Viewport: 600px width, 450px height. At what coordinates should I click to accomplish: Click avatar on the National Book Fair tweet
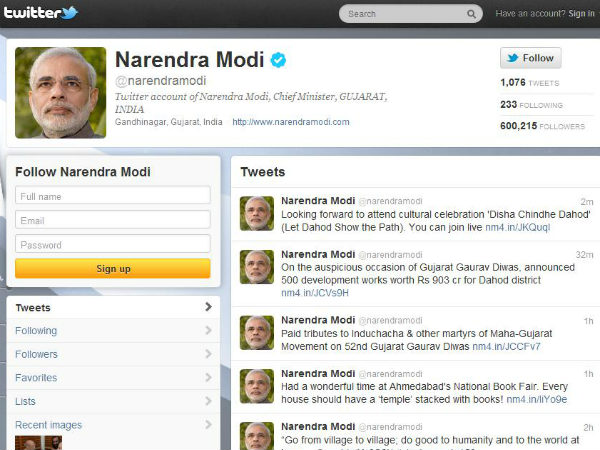(x=257, y=386)
